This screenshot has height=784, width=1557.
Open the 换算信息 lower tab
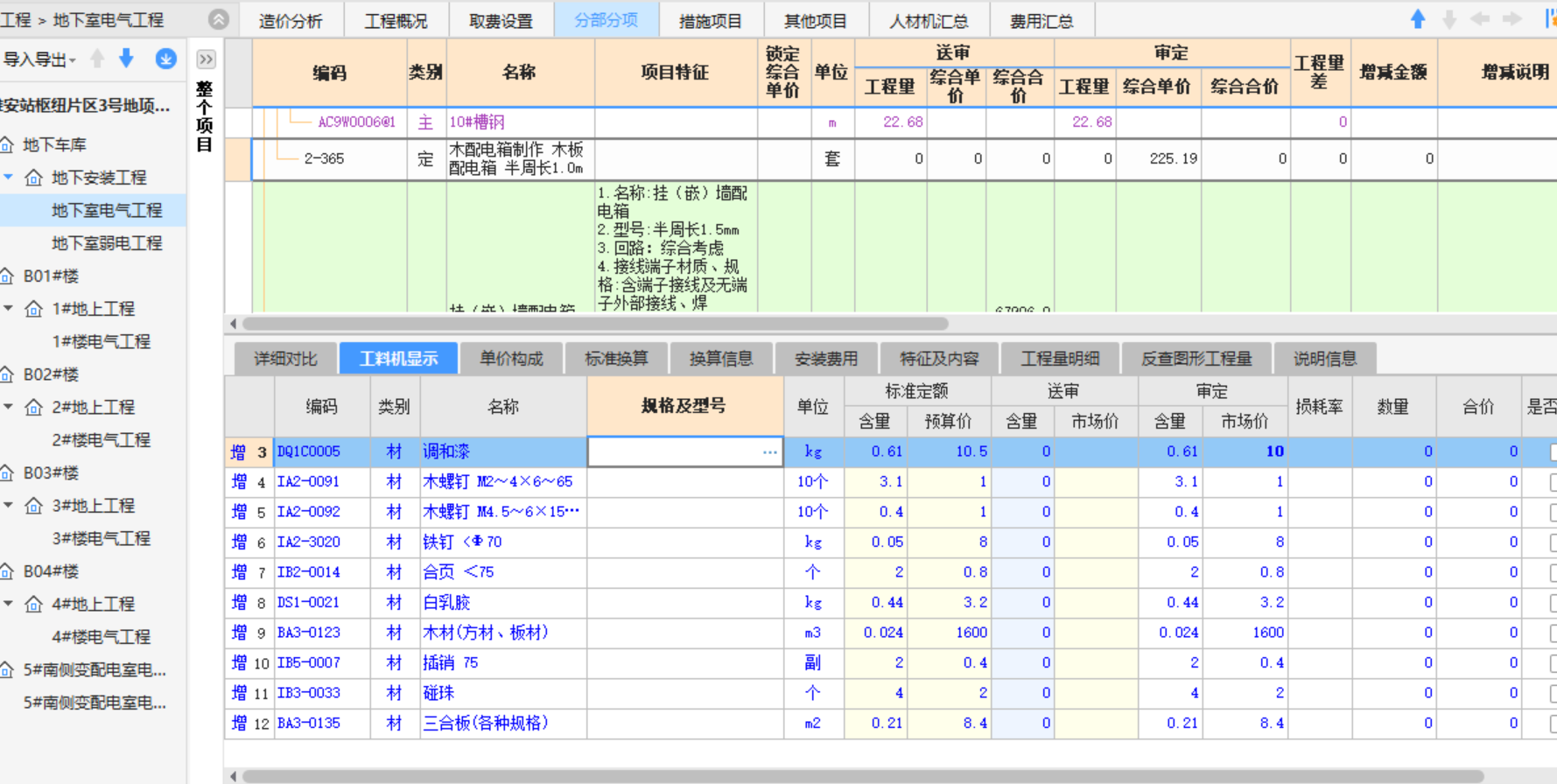(x=721, y=359)
